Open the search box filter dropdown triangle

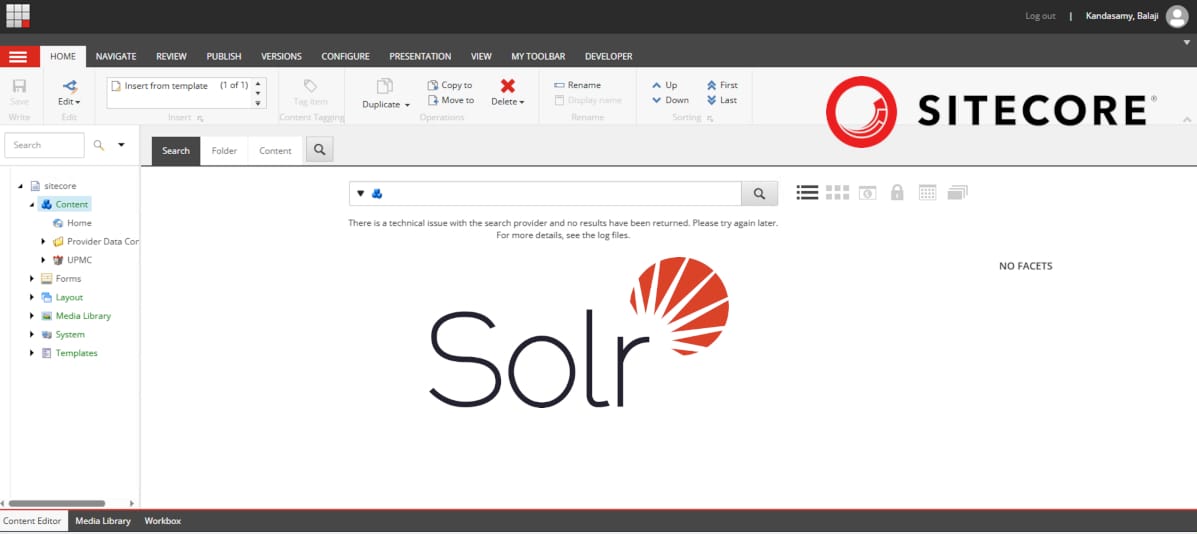click(x=360, y=194)
